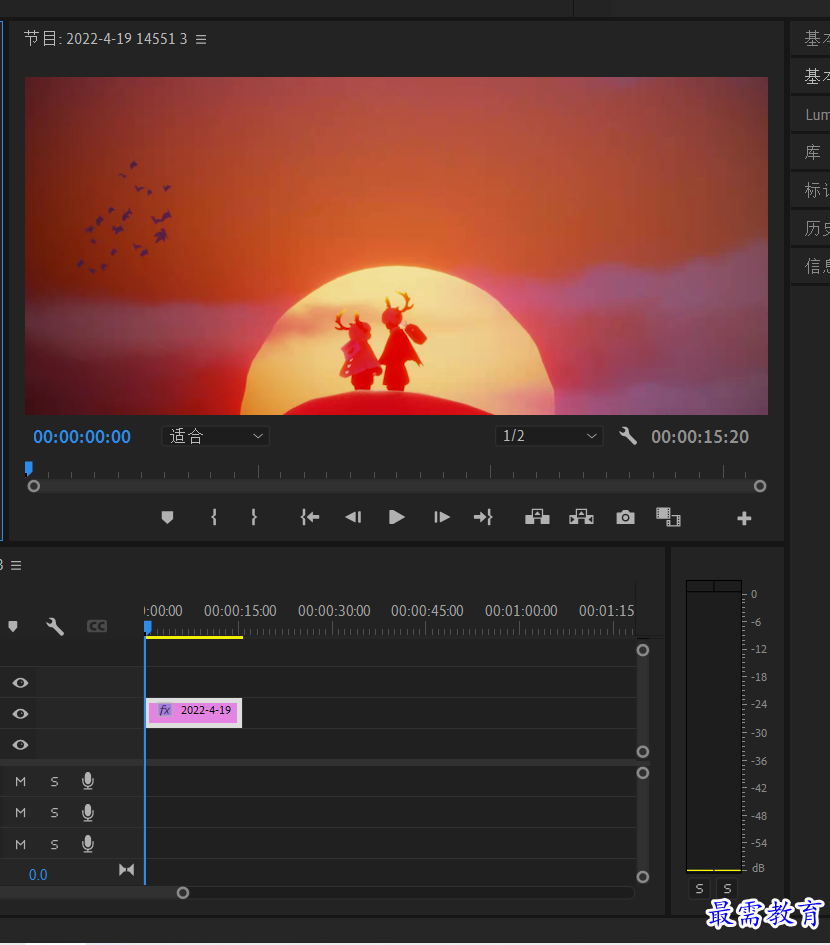
Task: Click bottom handle of video tracks scrollbar
Action: coord(643,752)
